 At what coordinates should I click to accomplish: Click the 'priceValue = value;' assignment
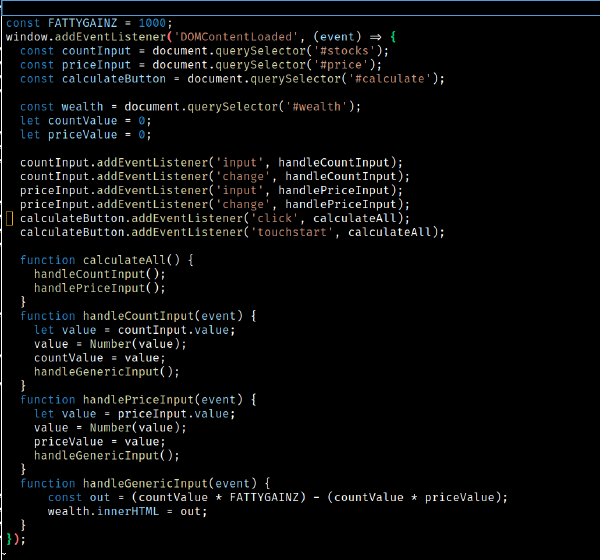[x=100, y=442]
